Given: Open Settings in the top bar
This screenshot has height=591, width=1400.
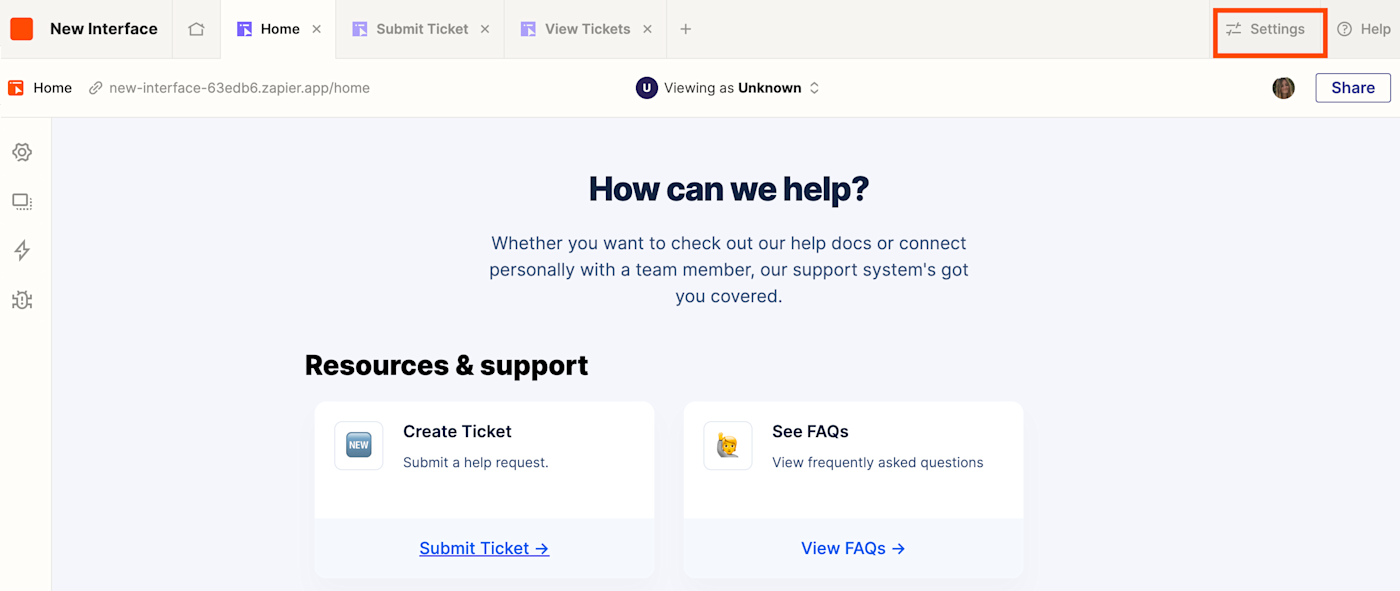Looking at the screenshot, I should (1267, 29).
